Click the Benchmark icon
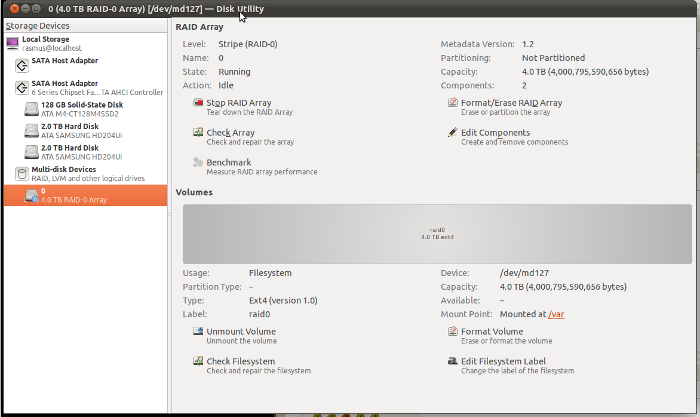700x417 pixels. pos(197,163)
